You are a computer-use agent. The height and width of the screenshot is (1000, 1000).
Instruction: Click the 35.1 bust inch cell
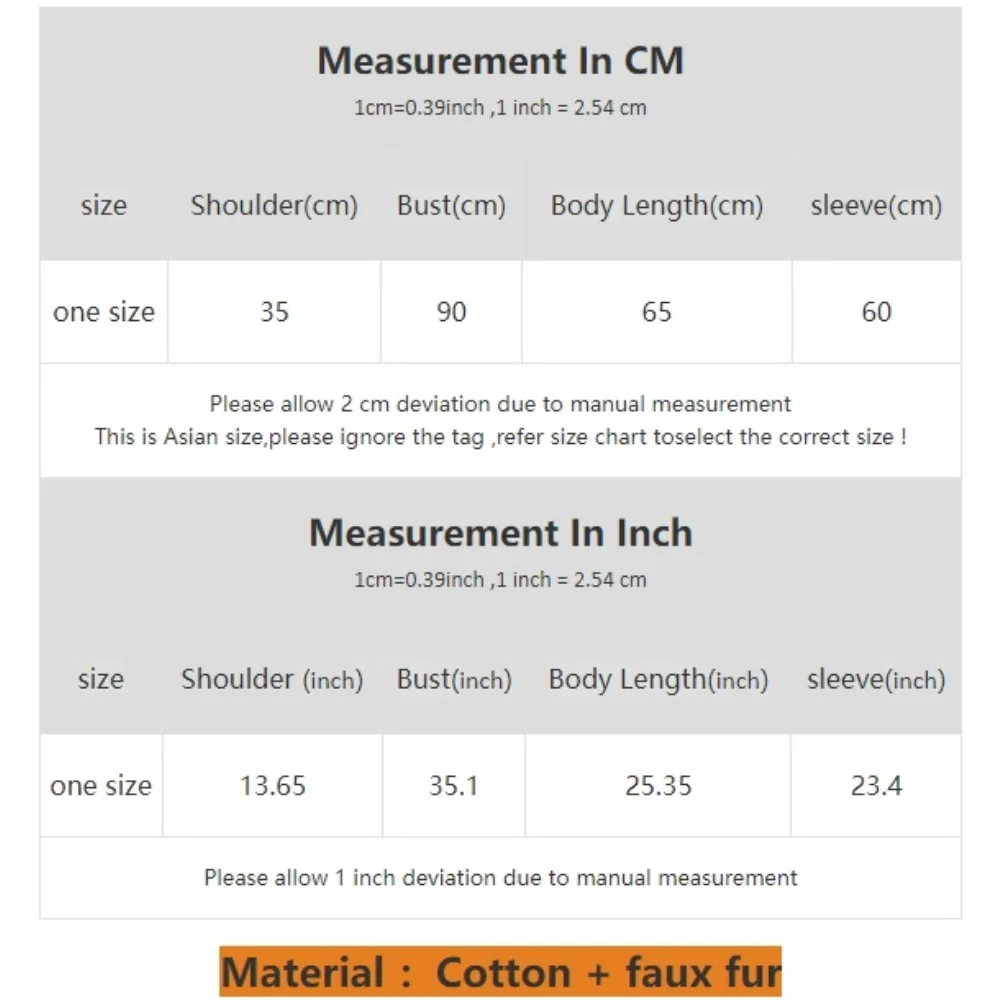tap(454, 786)
